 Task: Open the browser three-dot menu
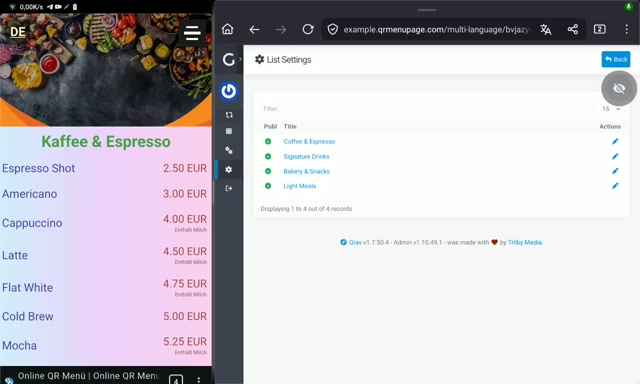pyautogui.click(x=627, y=29)
